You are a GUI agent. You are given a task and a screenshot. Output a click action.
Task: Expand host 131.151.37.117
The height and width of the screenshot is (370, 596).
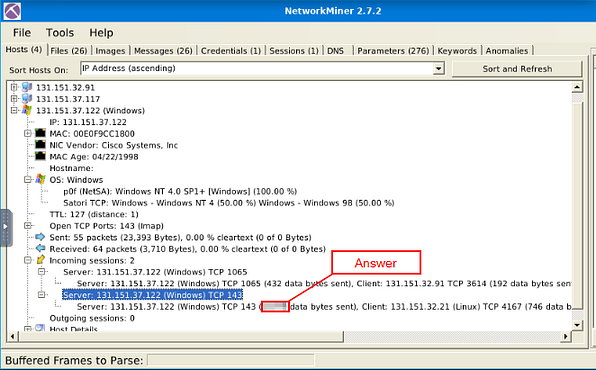point(14,99)
